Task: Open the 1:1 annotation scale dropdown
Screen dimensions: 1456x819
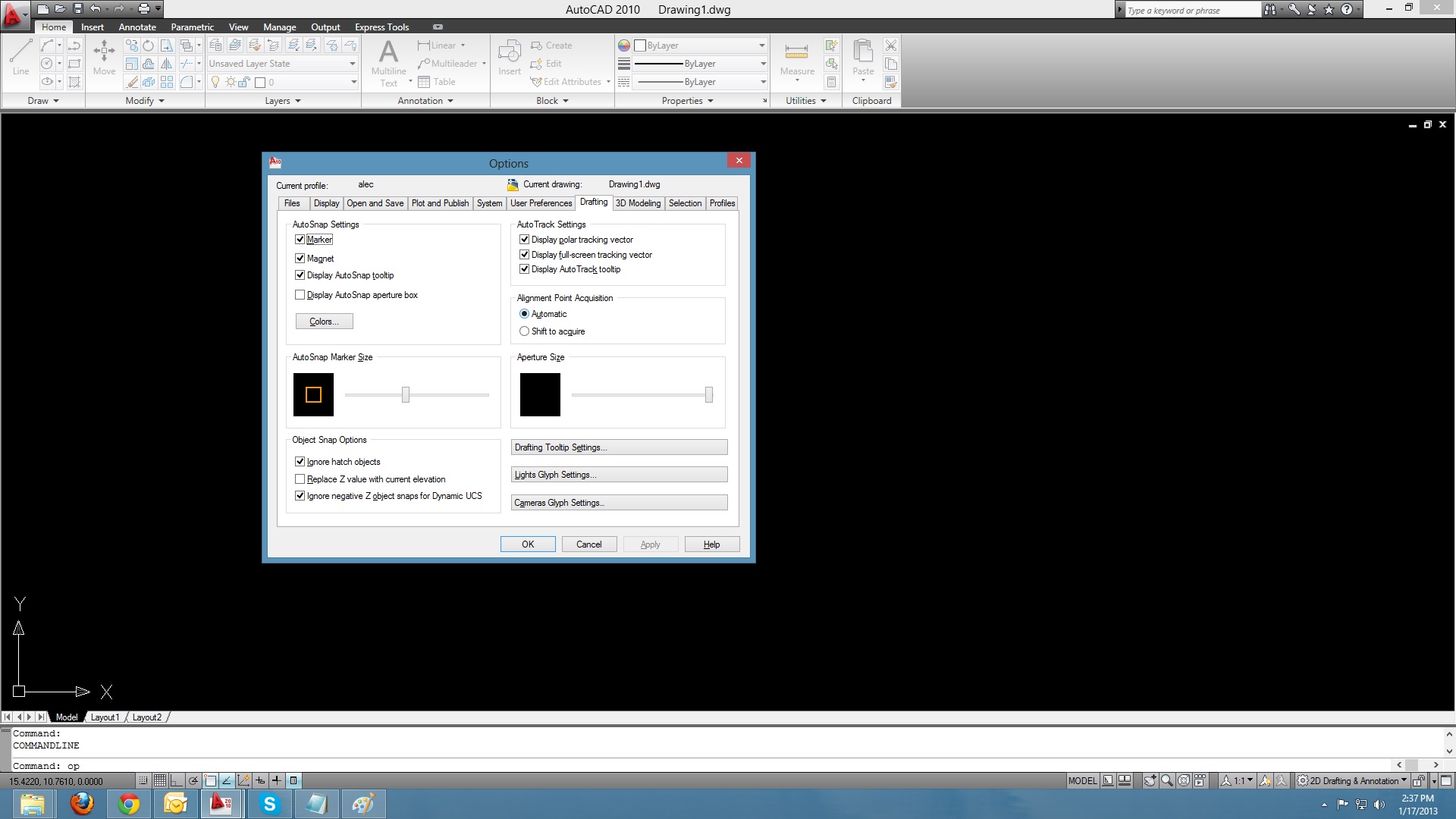Action: [1237, 780]
